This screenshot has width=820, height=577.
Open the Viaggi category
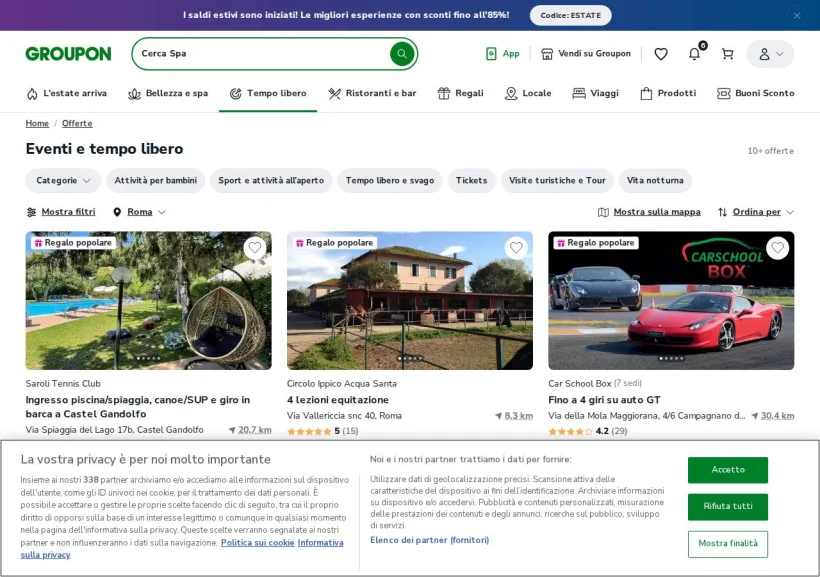(x=595, y=93)
